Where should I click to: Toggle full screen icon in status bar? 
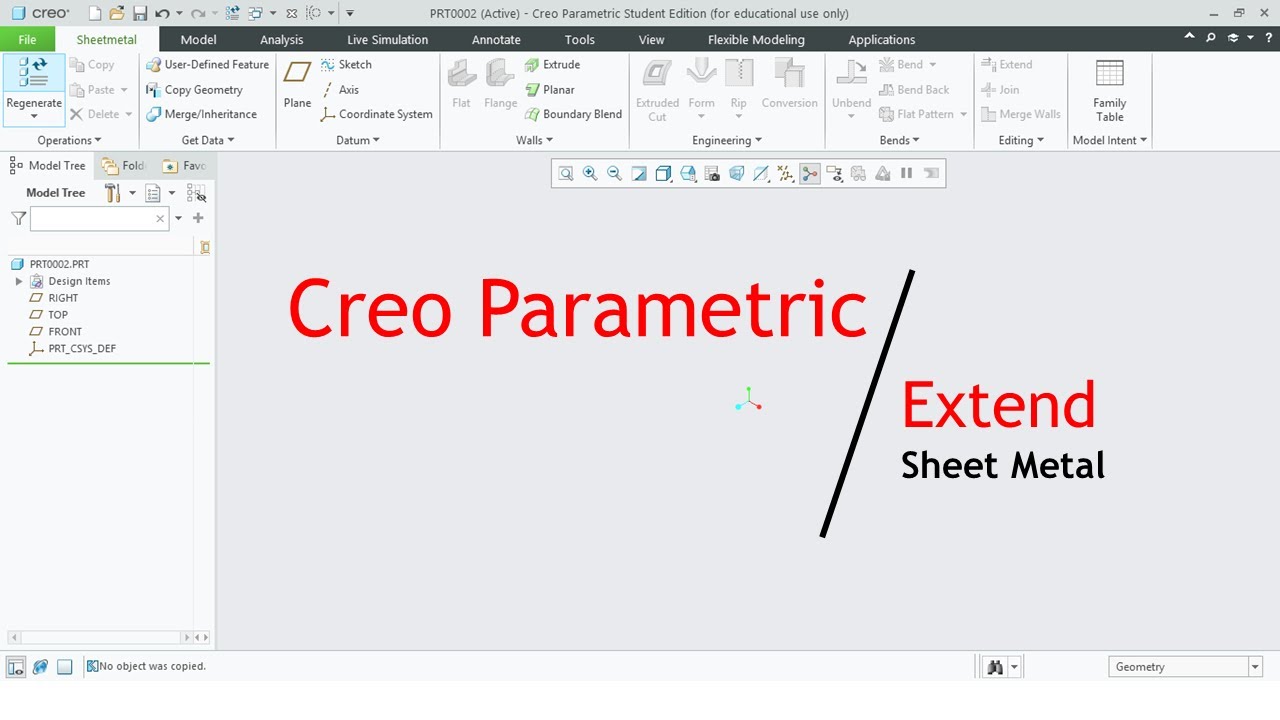[x=64, y=667]
